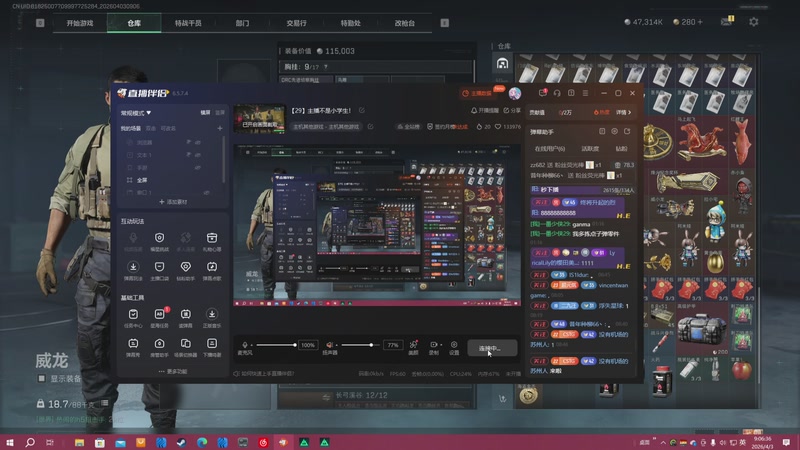Add a new scene with plus icon

pos(220,129)
